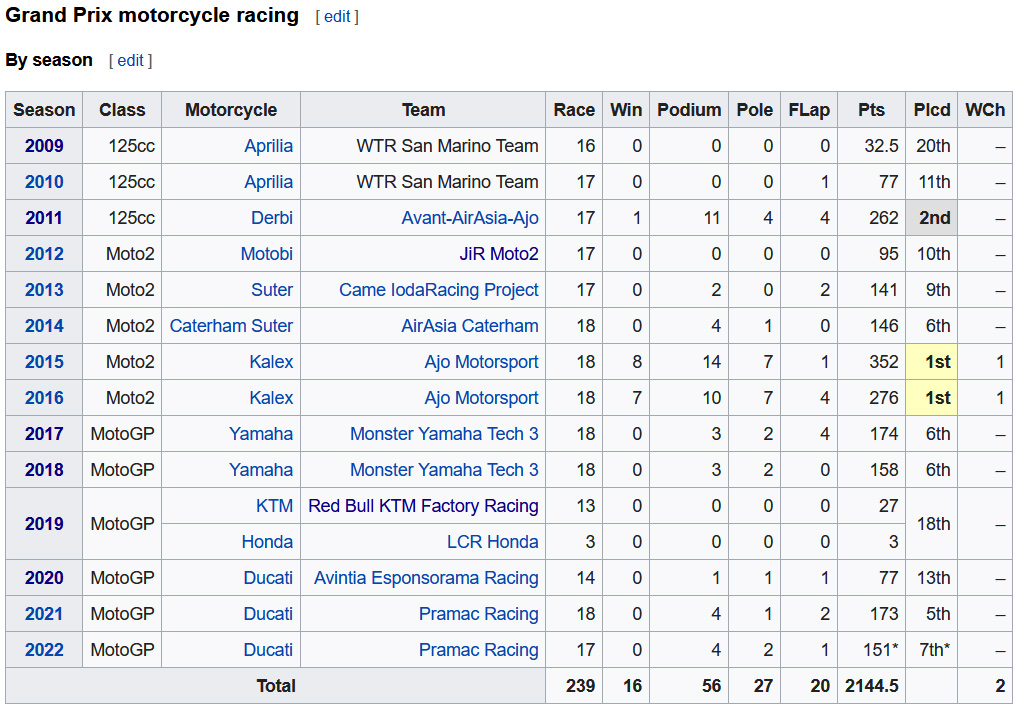Open the LCR Honda team link

coord(493,542)
